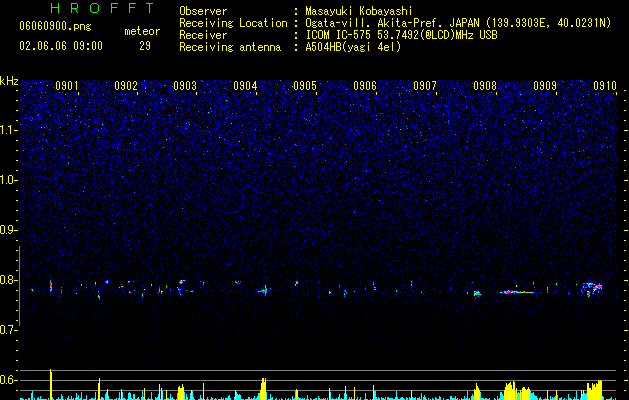
Task: Click the 0908 time marker
Action: 485,86
